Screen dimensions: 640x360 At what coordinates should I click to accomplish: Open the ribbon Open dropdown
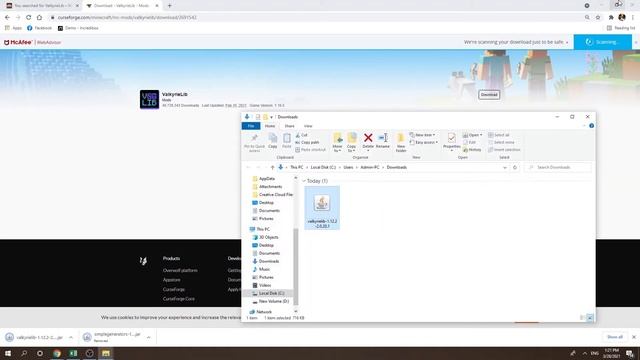(x=473, y=135)
